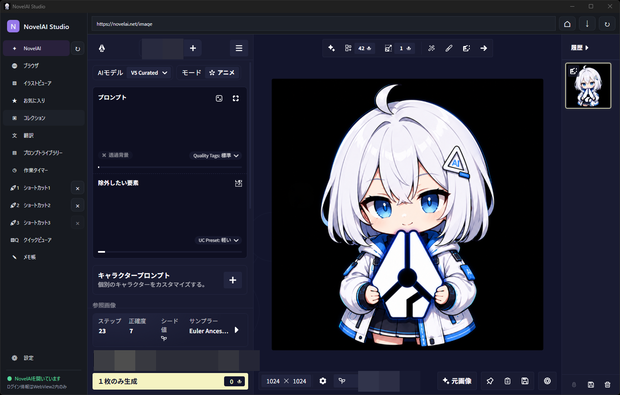Viewport: 620px width, 395px height.
Task: Click the 元画像 button
Action: pos(457,381)
